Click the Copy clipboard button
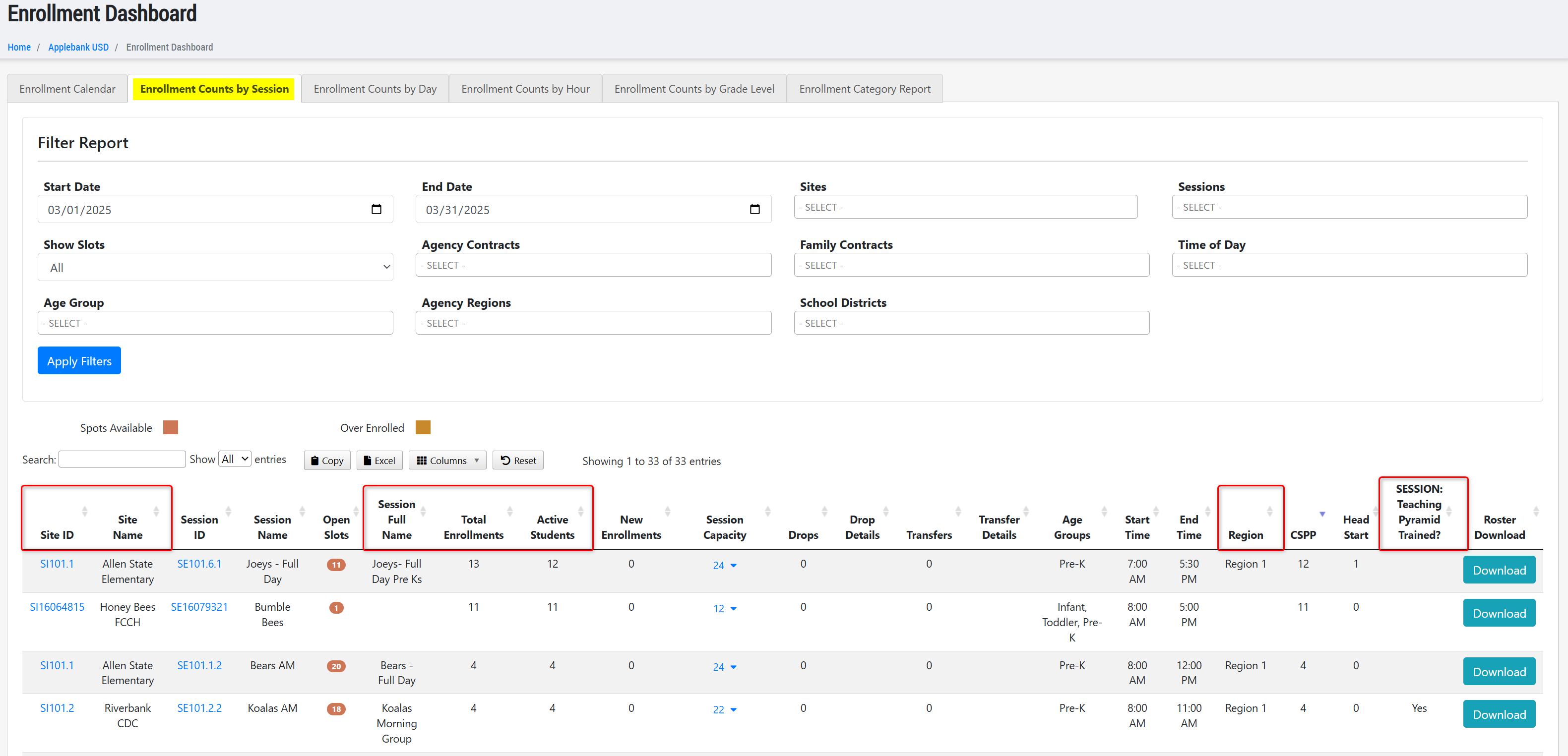This screenshot has height=756, width=1568. tap(327, 461)
